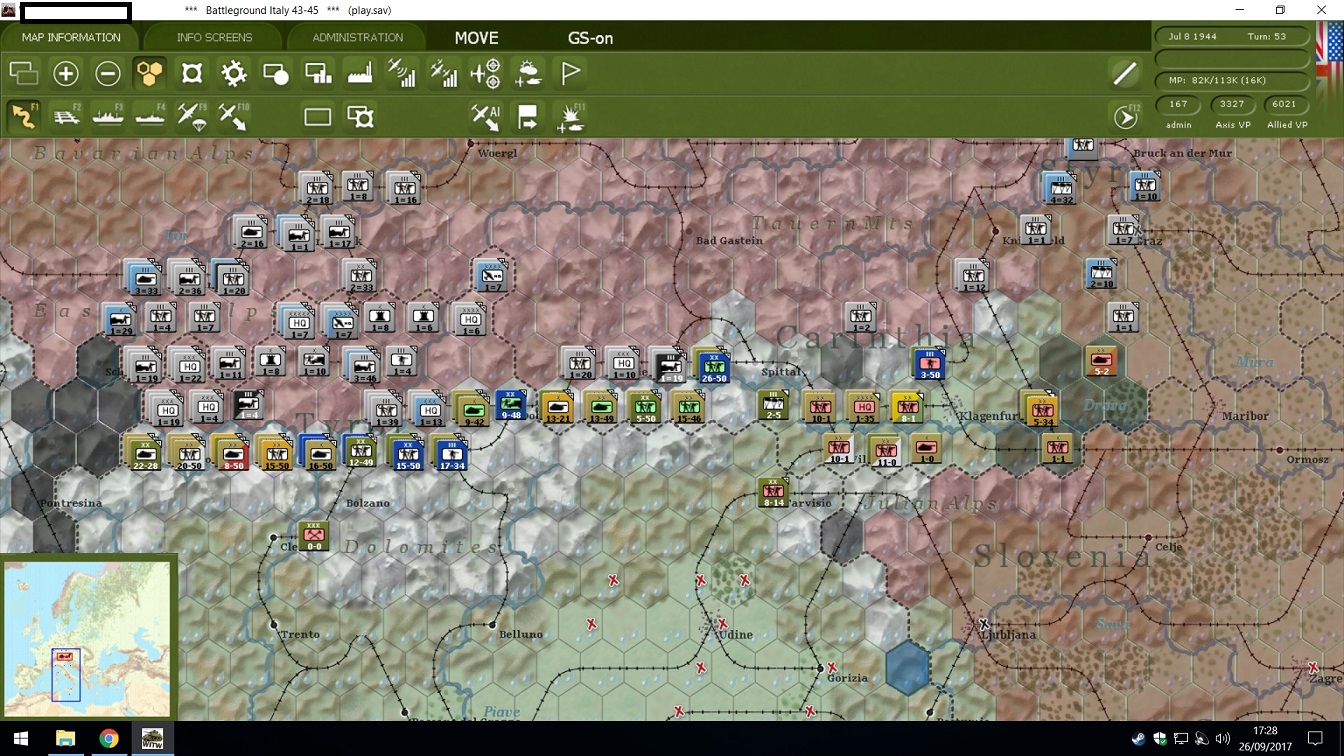Click the second plane-with-bars icon
This screenshot has height=756, width=1344.
(x=444, y=73)
